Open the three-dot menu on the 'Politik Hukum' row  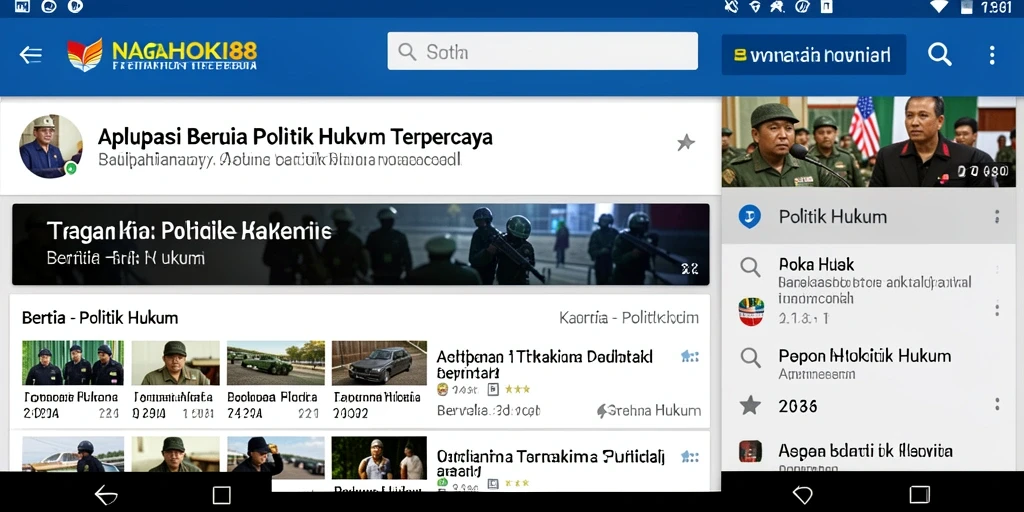pos(997,216)
